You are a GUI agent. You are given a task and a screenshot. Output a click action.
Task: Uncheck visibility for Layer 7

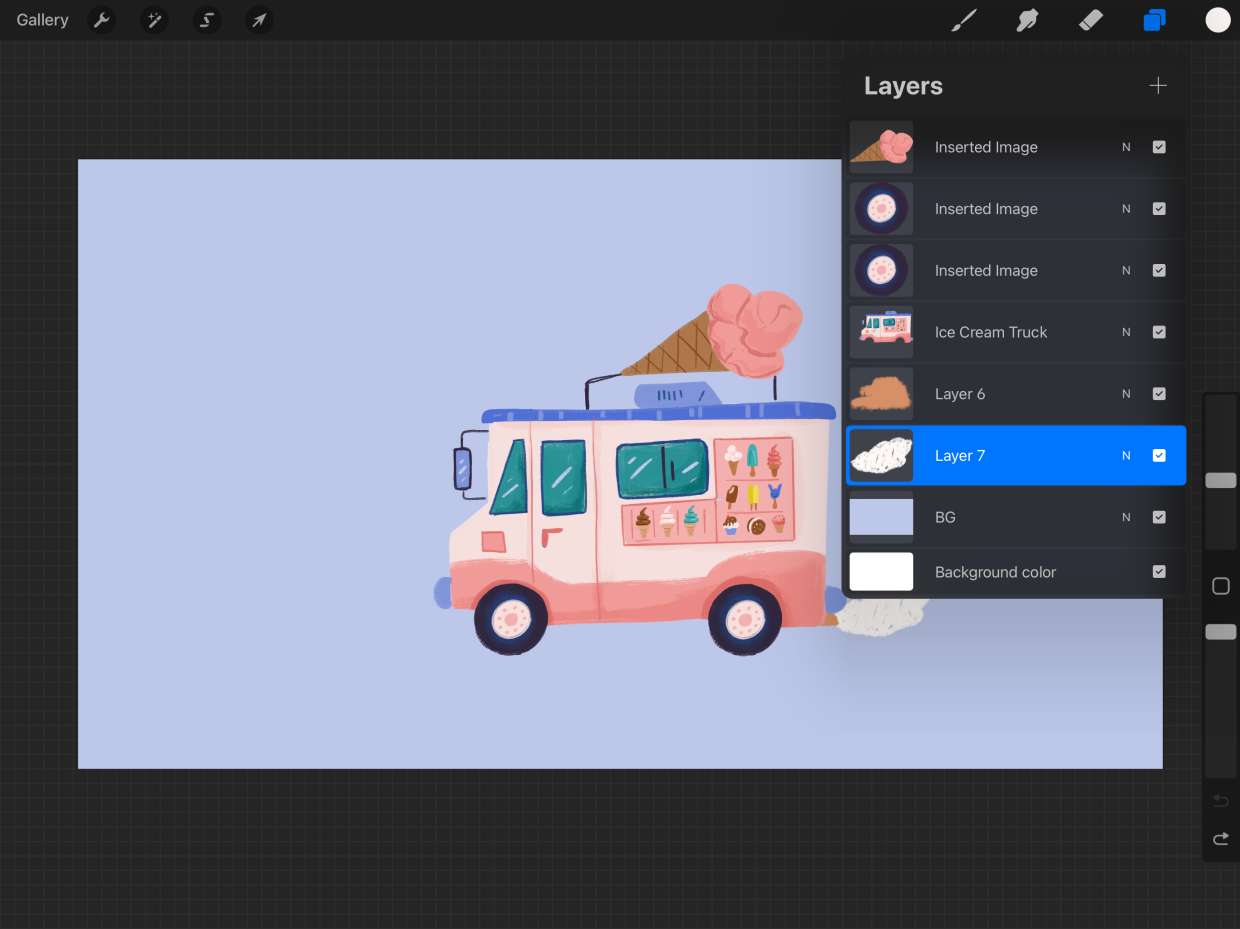point(1159,456)
